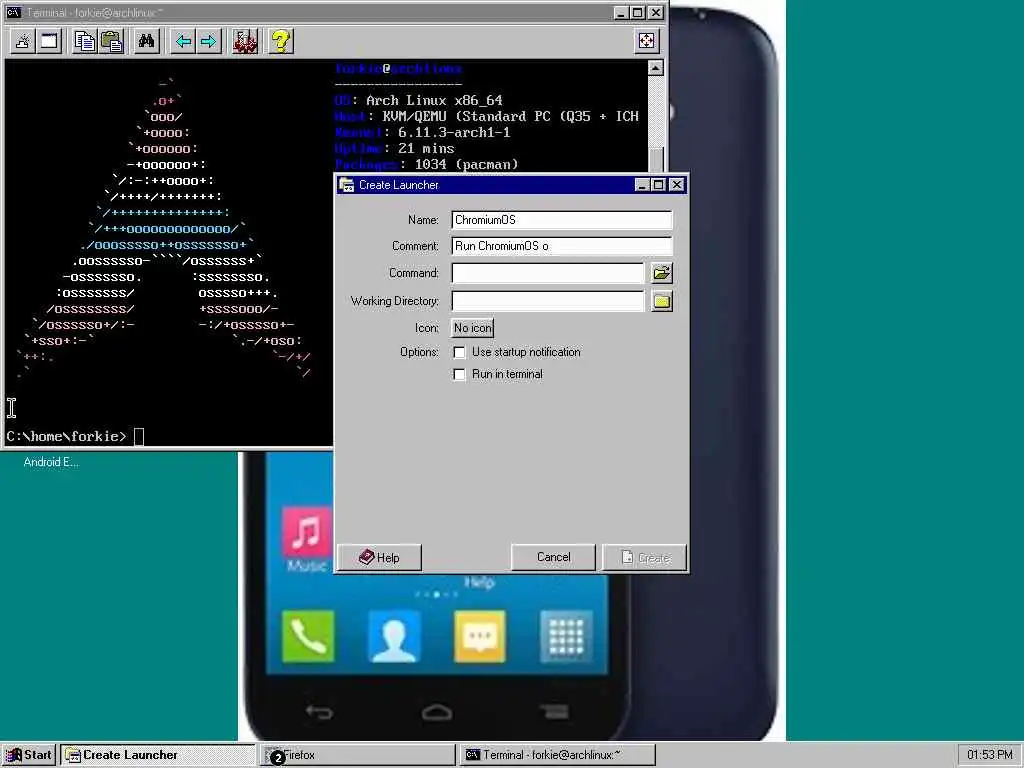Click the Copy icon in Terminal toolbar
The width and height of the screenshot is (1024, 768).
pos(84,41)
